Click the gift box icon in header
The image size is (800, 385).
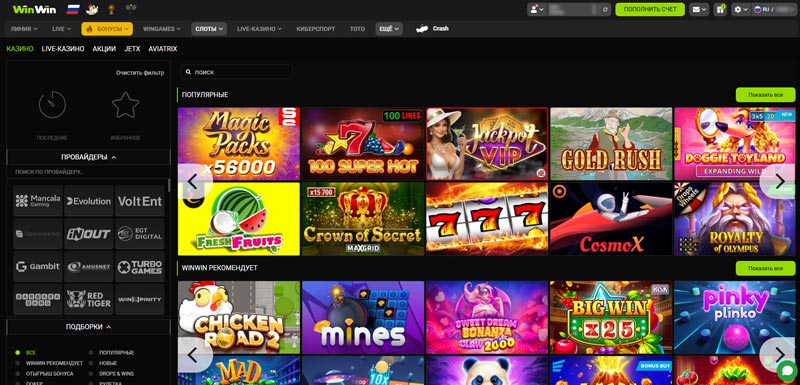720,9
